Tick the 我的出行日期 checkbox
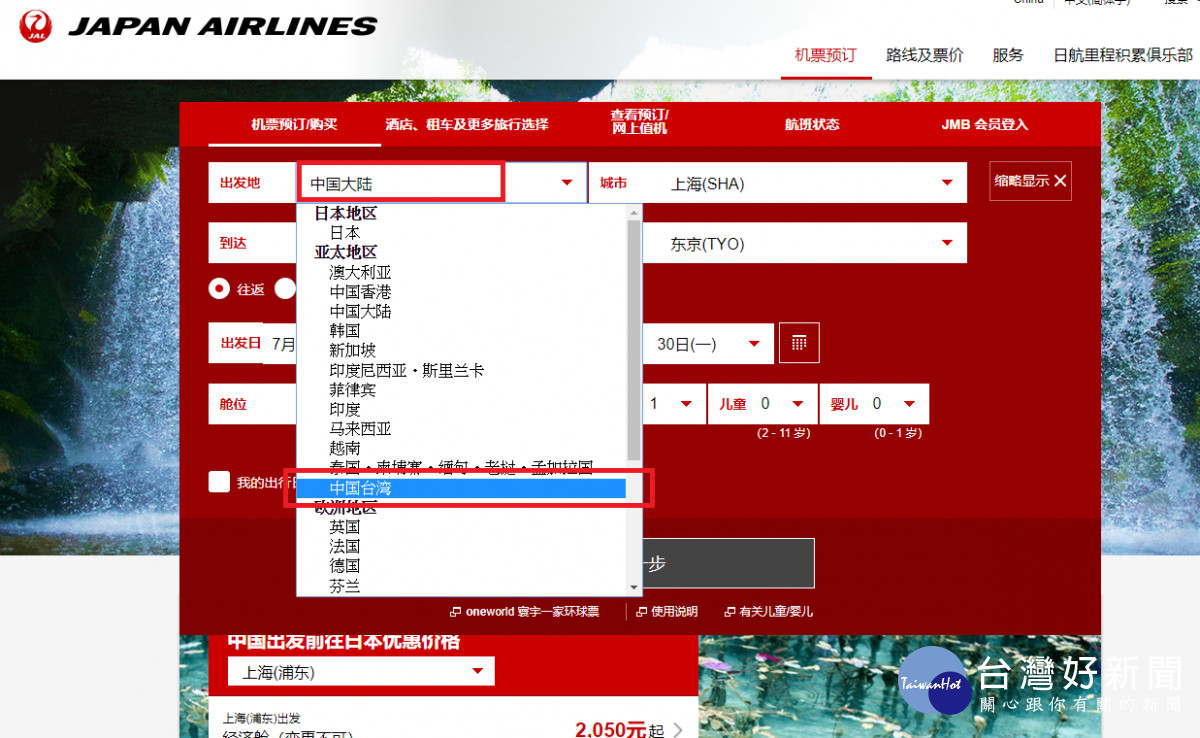This screenshot has width=1200, height=738. pos(219,482)
